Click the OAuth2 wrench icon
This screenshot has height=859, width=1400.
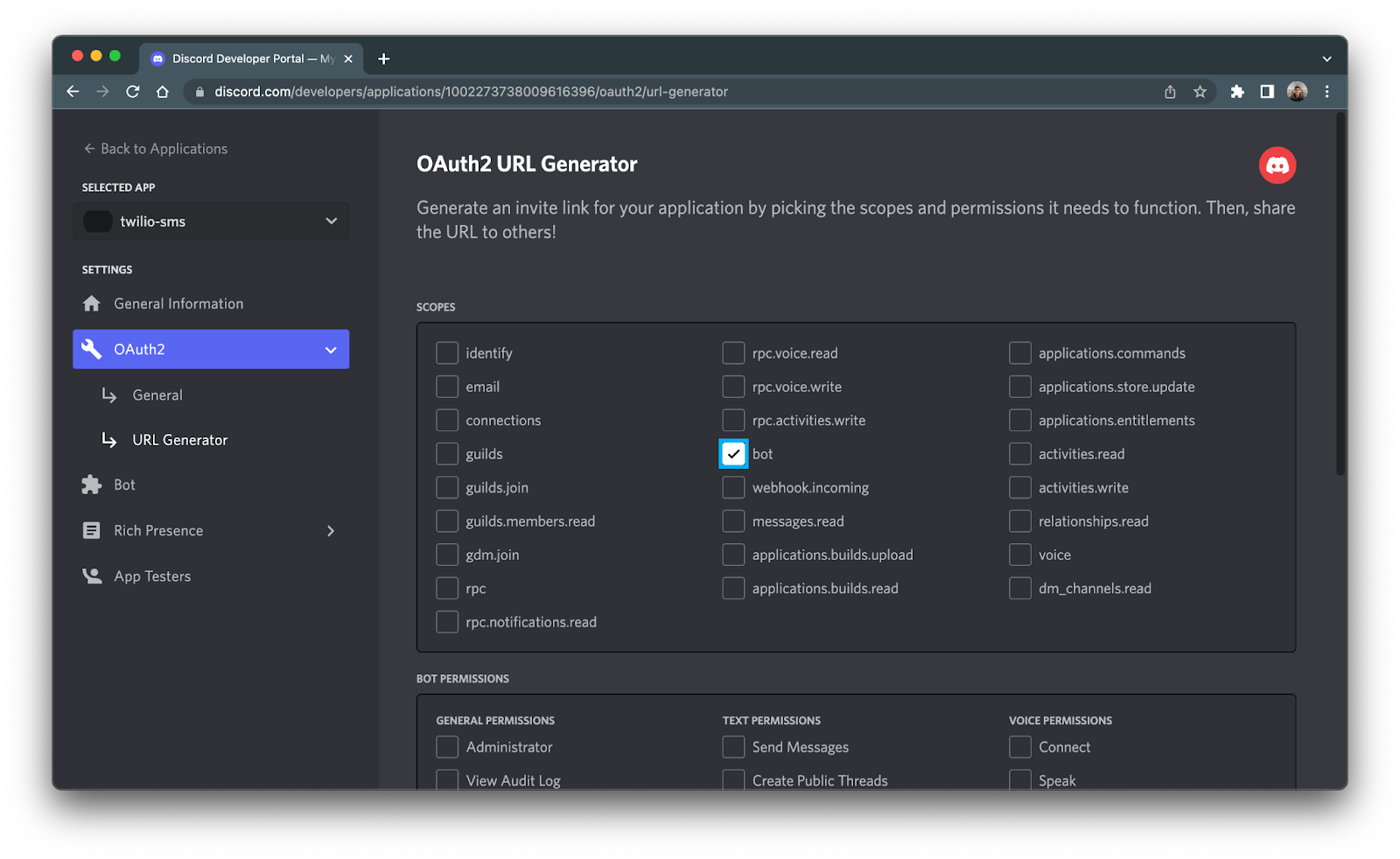[x=92, y=349]
